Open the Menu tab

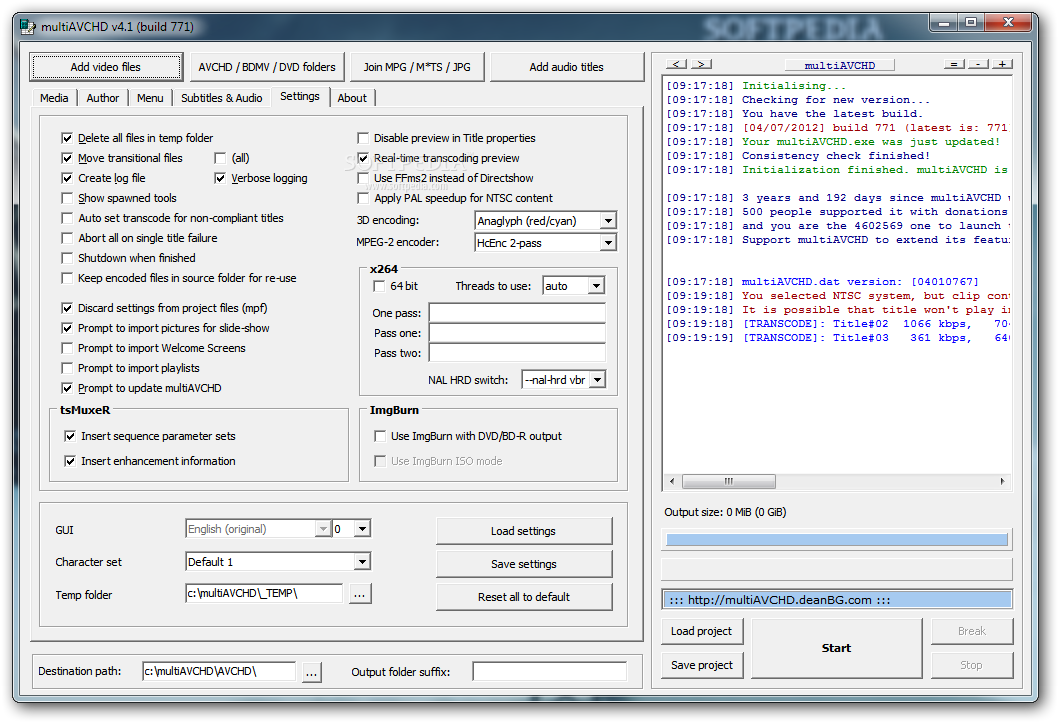(150, 98)
